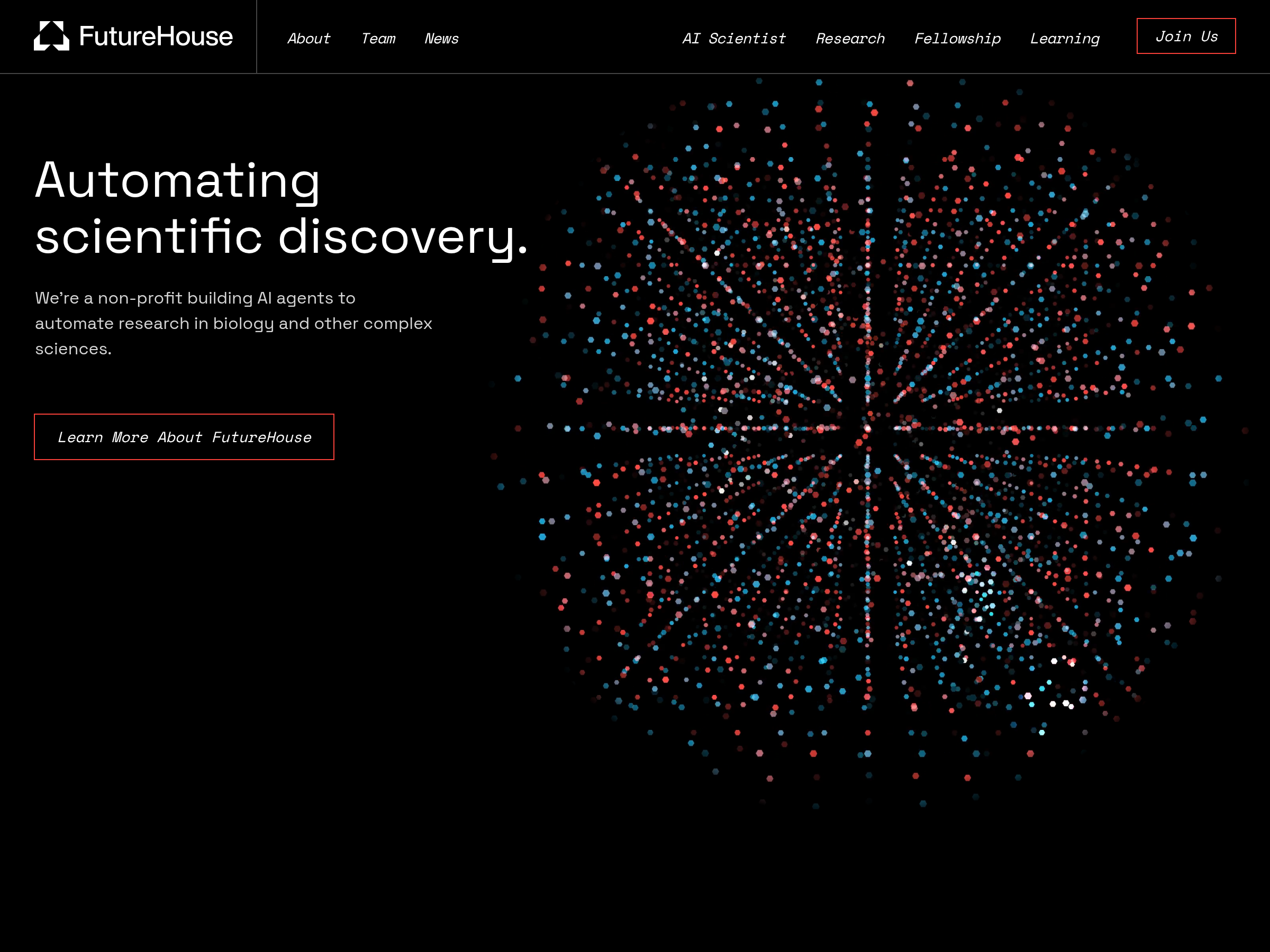Click the "We're a non-profit building AI agents" paragraph
The height and width of the screenshot is (952, 1270).
coord(234,323)
